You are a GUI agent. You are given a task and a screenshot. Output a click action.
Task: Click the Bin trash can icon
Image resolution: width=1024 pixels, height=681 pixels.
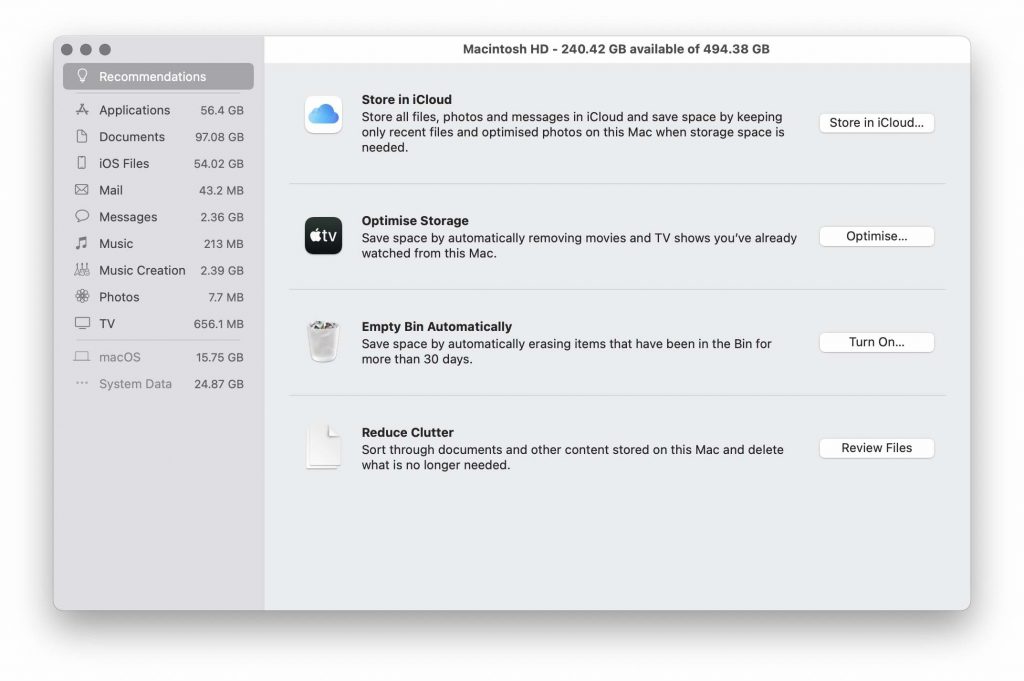coord(323,341)
